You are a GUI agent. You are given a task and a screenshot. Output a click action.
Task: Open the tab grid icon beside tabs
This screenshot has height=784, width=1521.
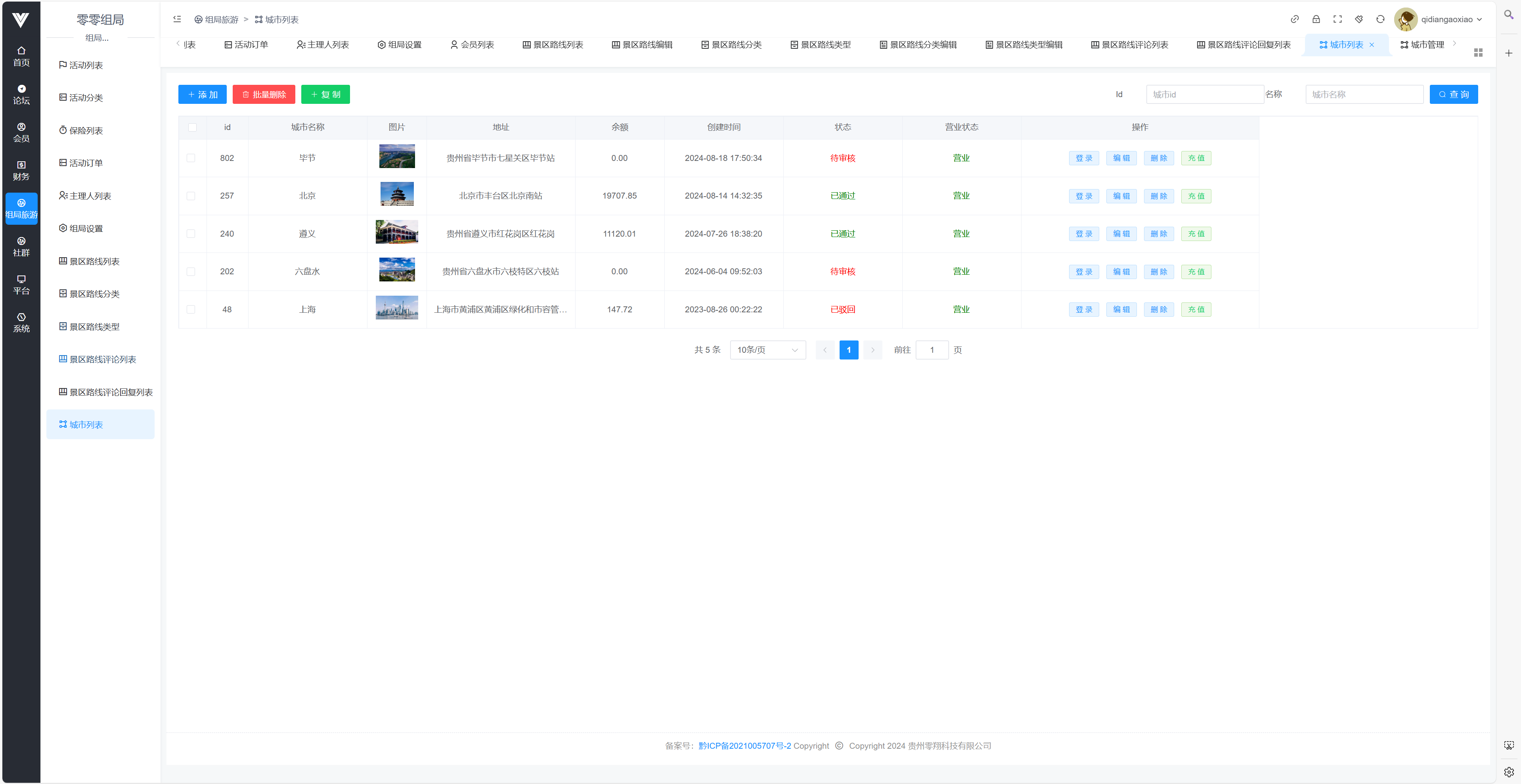pyautogui.click(x=1478, y=53)
